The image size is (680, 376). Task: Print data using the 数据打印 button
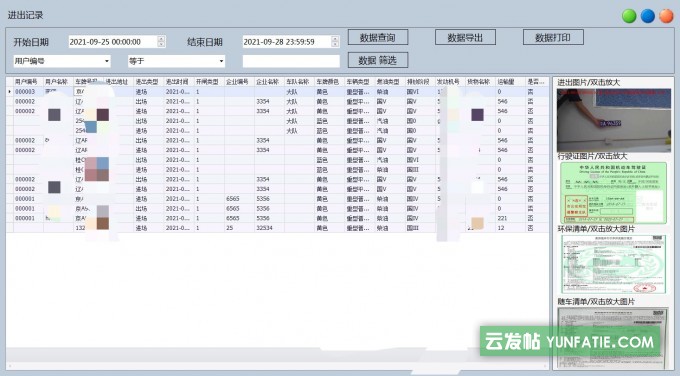[x=553, y=37]
